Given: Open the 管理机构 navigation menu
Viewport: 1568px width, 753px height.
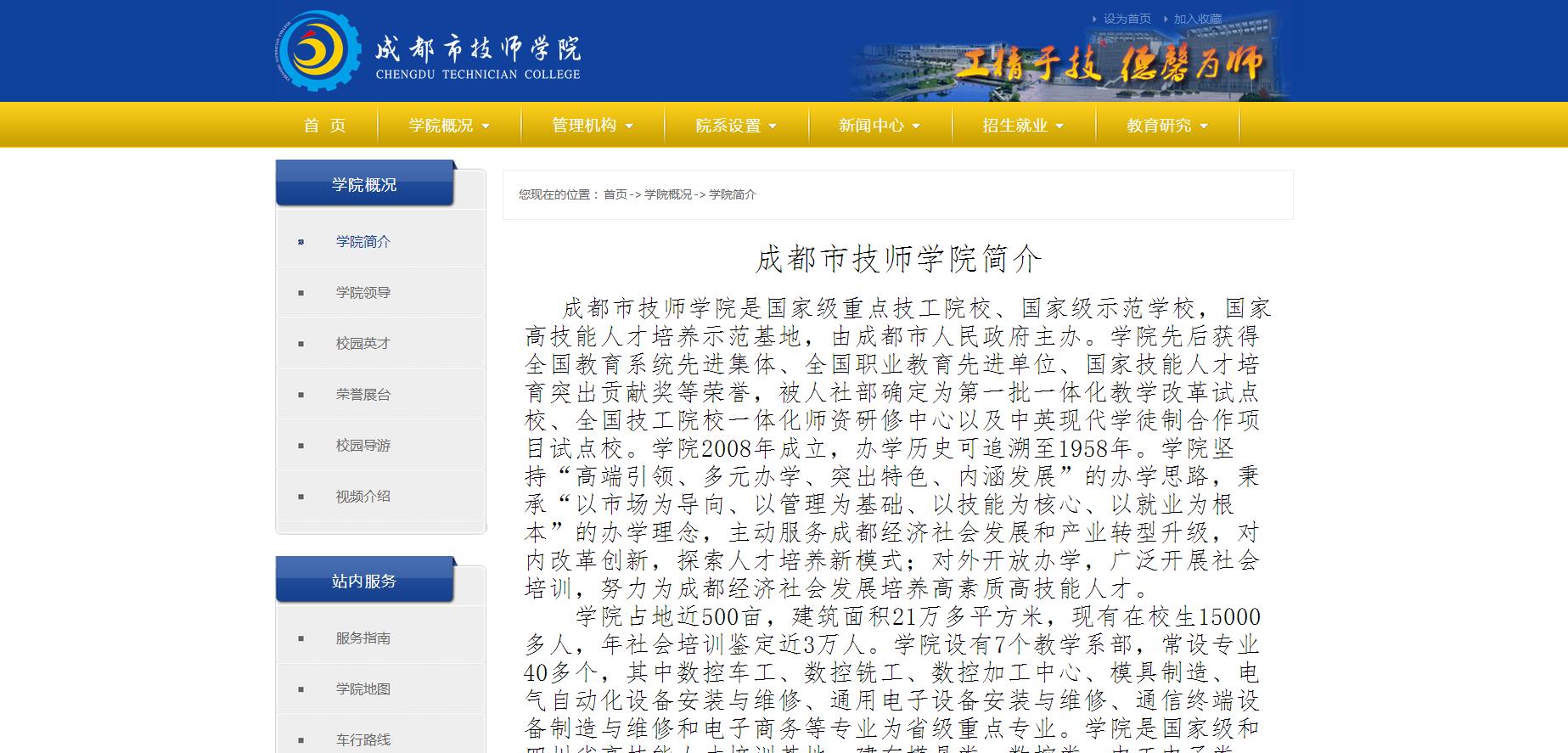Looking at the screenshot, I should (584, 126).
